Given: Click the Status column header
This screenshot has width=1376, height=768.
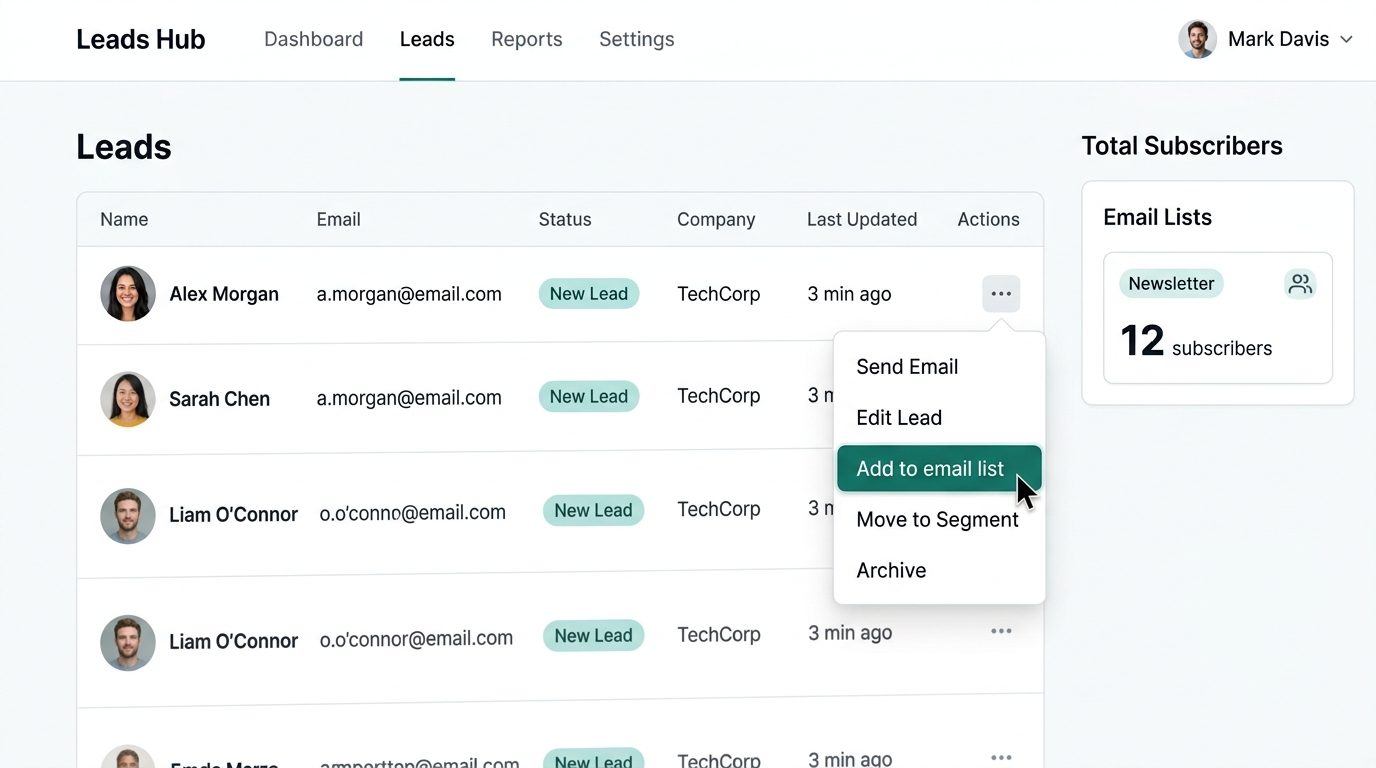Looking at the screenshot, I should point(565,220).
